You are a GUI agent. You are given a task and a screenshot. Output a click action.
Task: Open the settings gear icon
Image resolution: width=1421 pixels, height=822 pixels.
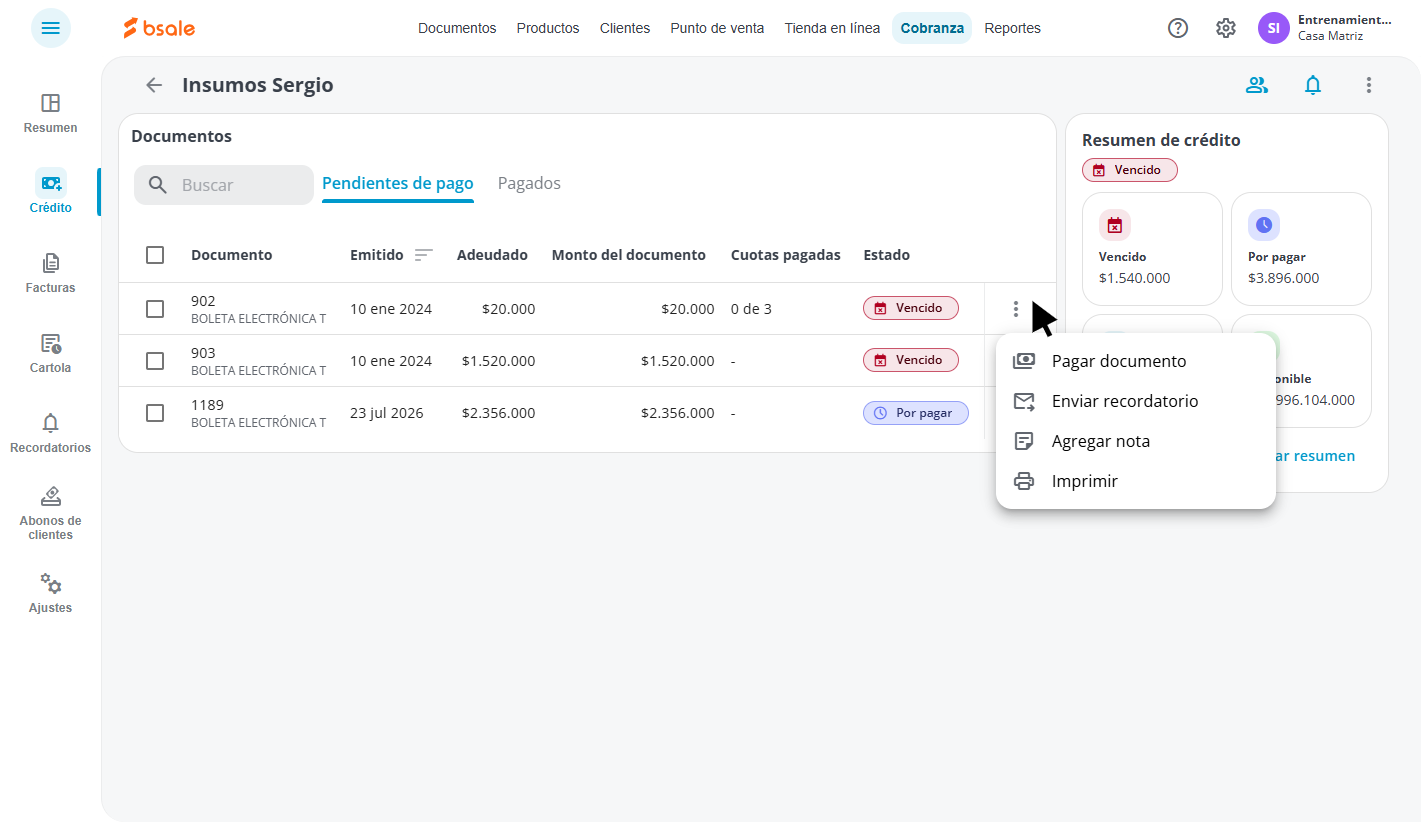1226,28
